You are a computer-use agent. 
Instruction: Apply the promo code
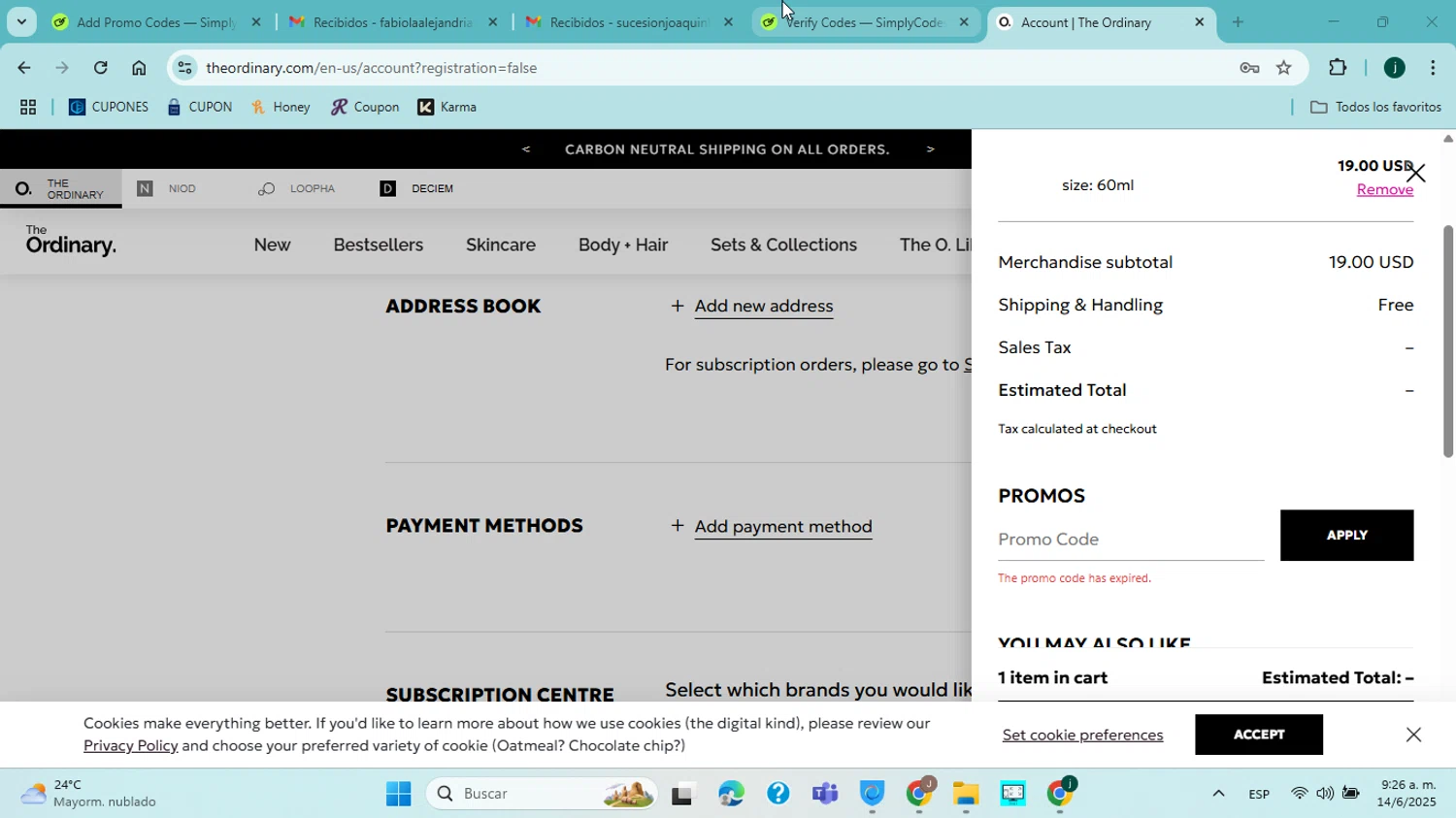click(x=1346, y=535)
